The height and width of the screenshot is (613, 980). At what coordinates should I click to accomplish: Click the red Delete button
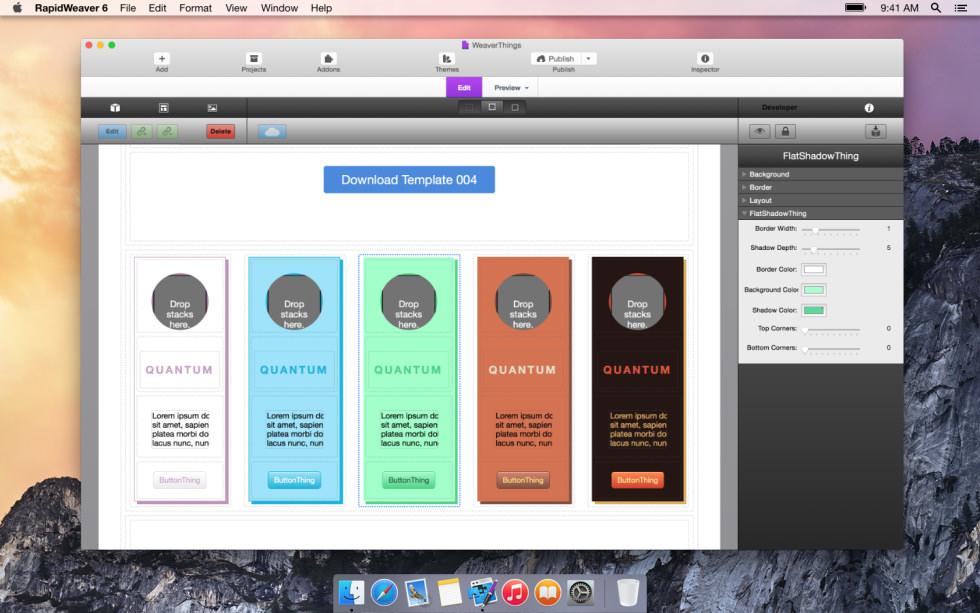pyautogui.click(x=221, y=131)
